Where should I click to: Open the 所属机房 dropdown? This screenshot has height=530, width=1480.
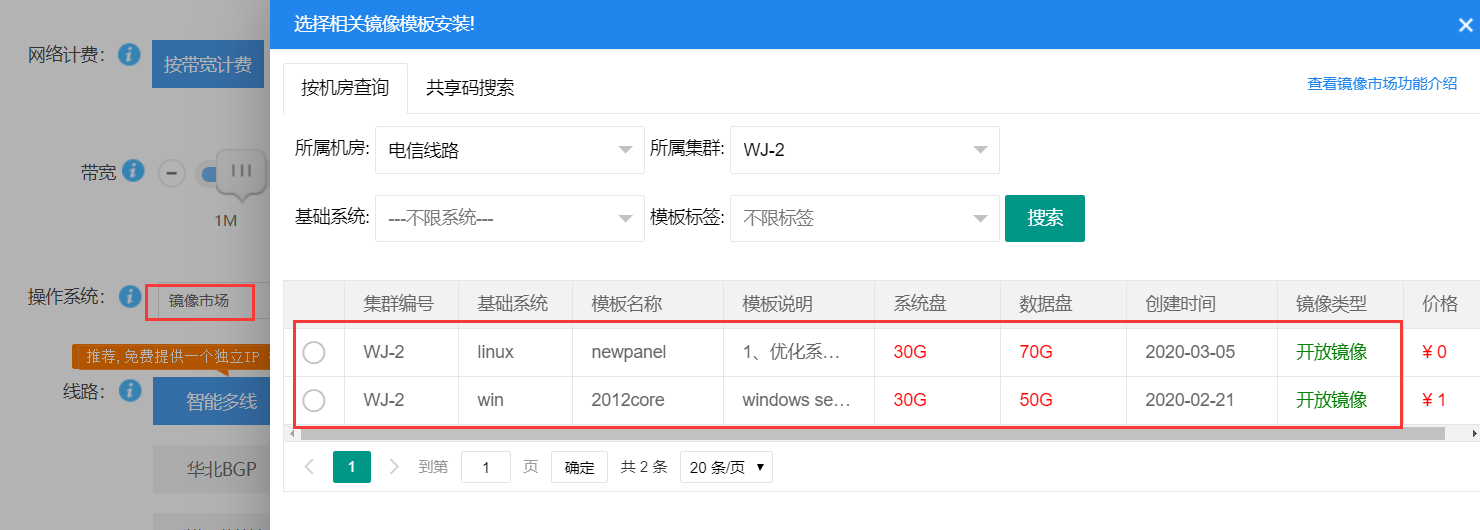pos(509,150)
